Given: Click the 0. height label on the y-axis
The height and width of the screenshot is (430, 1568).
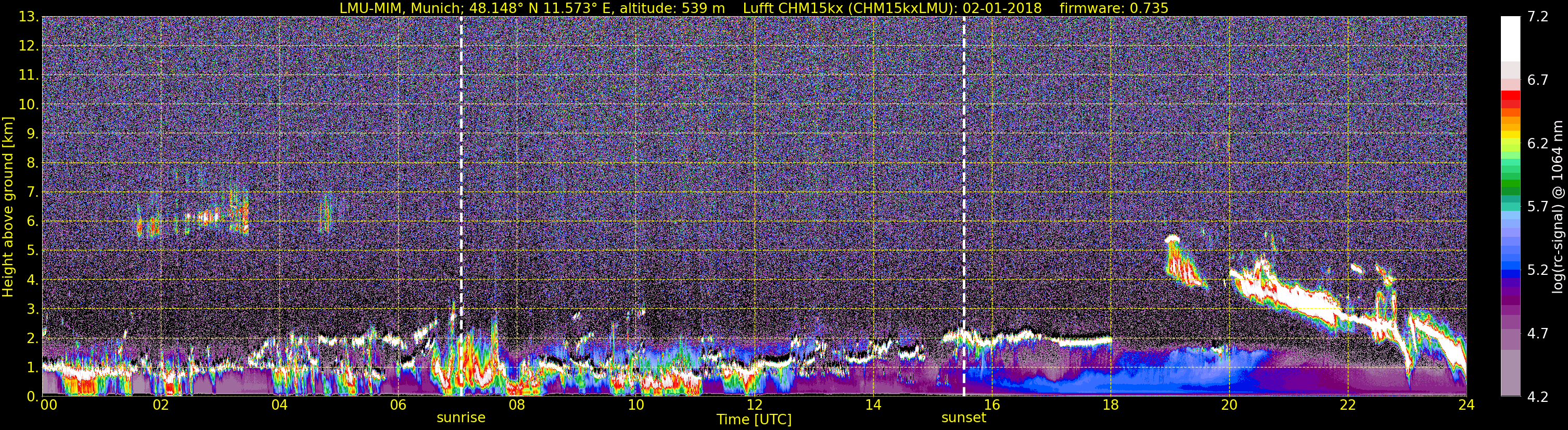Looking at the screenshot, I should 32,397.
